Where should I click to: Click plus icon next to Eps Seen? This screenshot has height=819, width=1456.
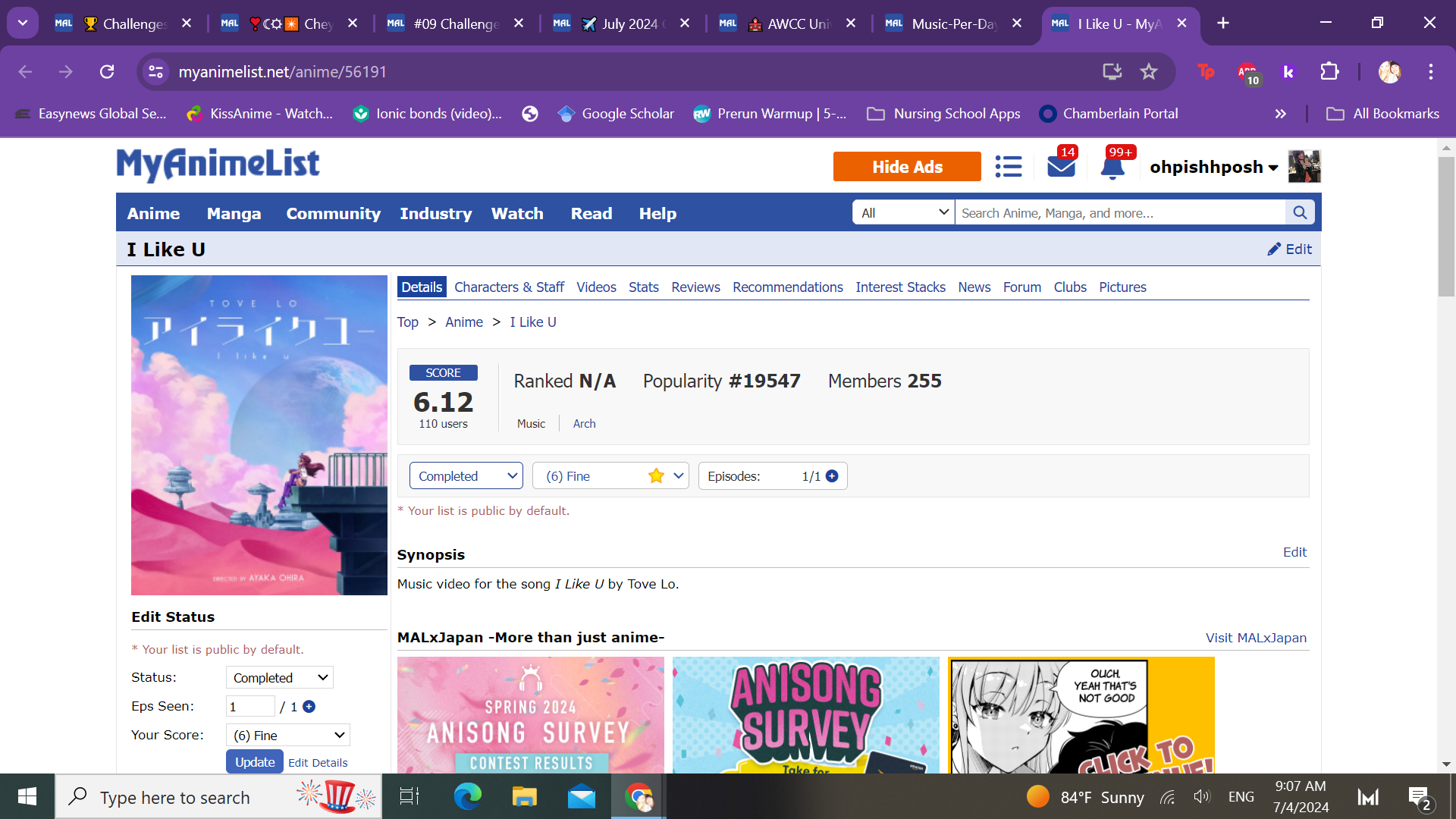(309, 707)
